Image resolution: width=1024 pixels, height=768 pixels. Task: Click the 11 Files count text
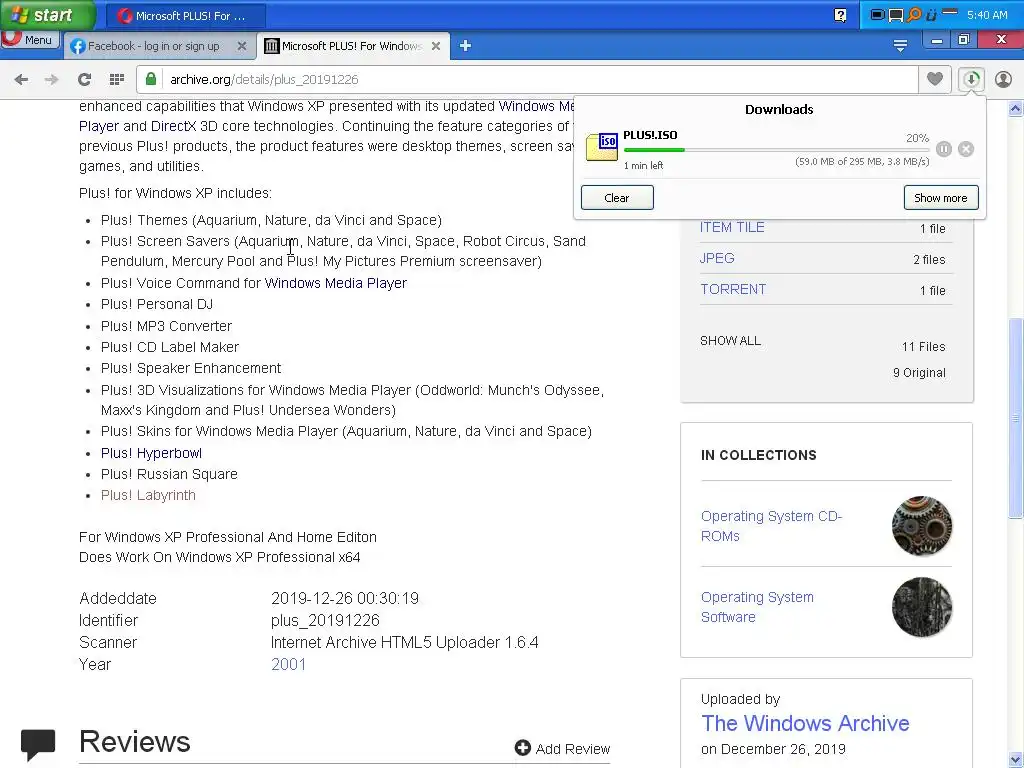[923, 347]
